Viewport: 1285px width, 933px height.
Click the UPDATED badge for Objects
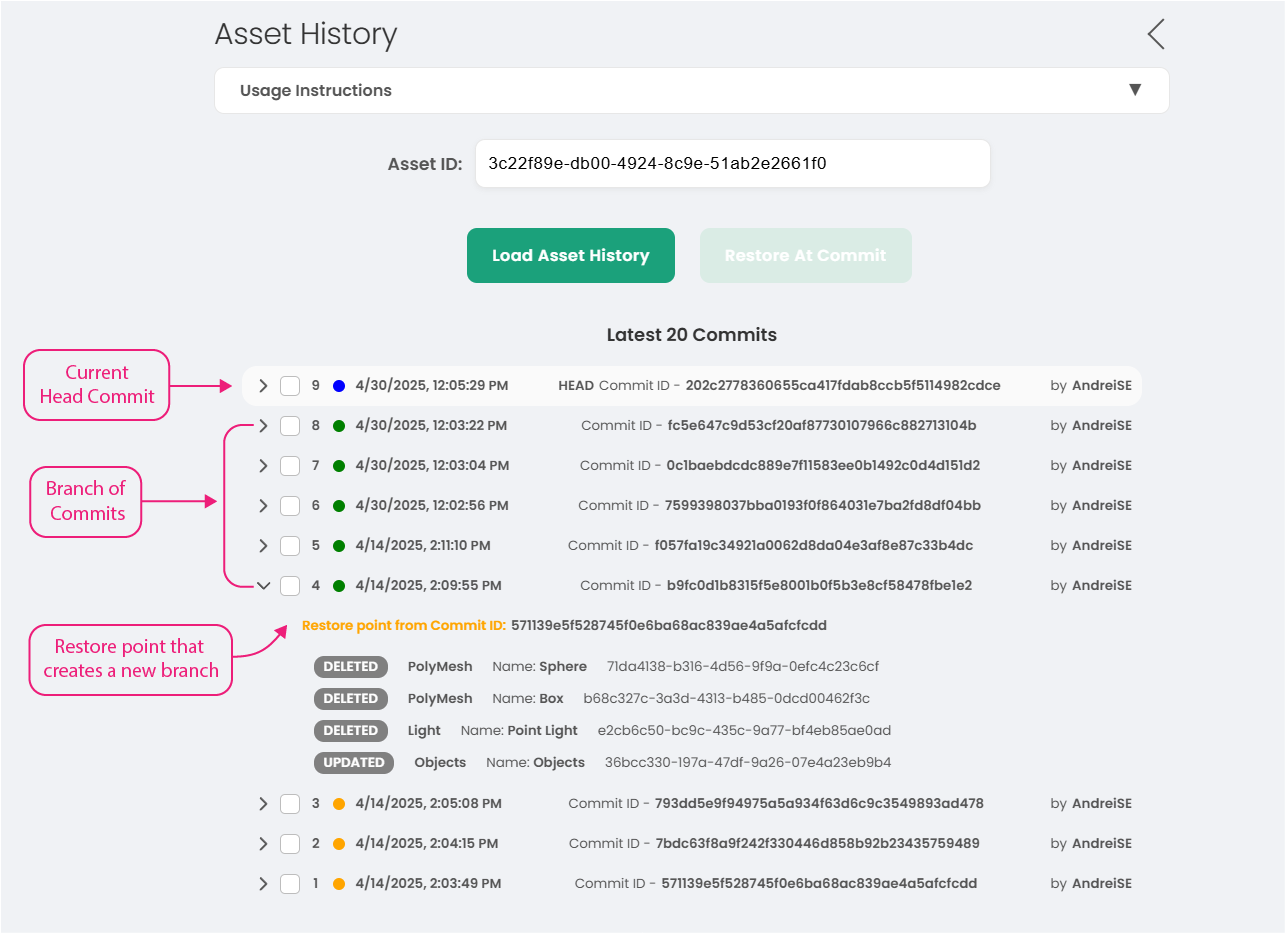coord(354,763)
